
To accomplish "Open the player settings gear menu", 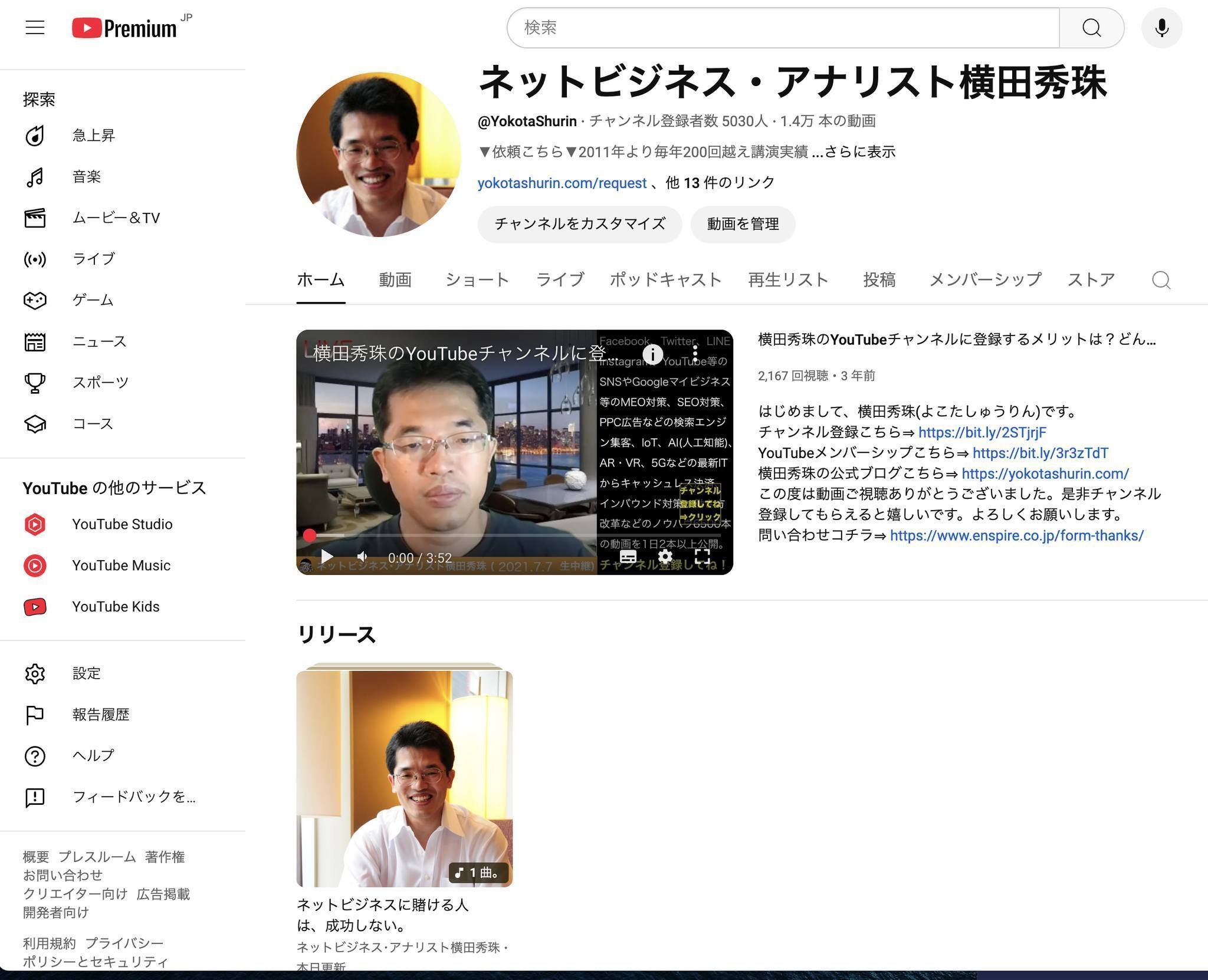I will pyautogui.click(x=665, y=557).
